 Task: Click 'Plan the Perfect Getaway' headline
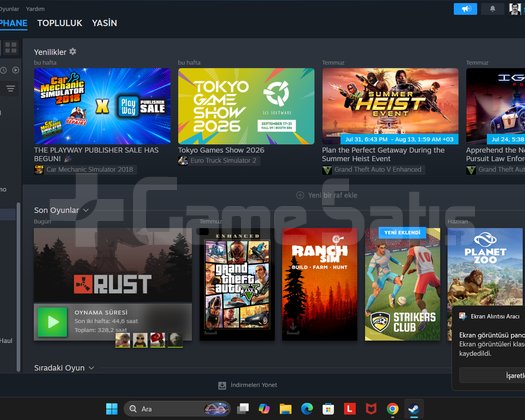click(383, 154)
